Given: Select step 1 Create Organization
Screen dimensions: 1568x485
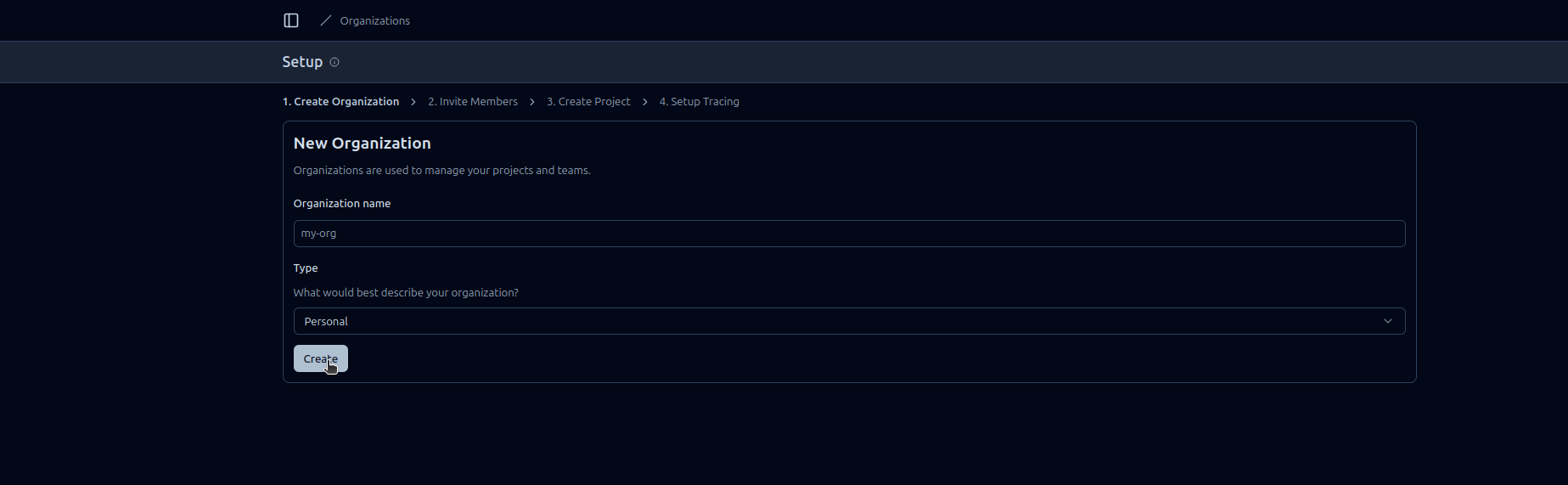Looking at the screenshot, I should pos(340,102).
